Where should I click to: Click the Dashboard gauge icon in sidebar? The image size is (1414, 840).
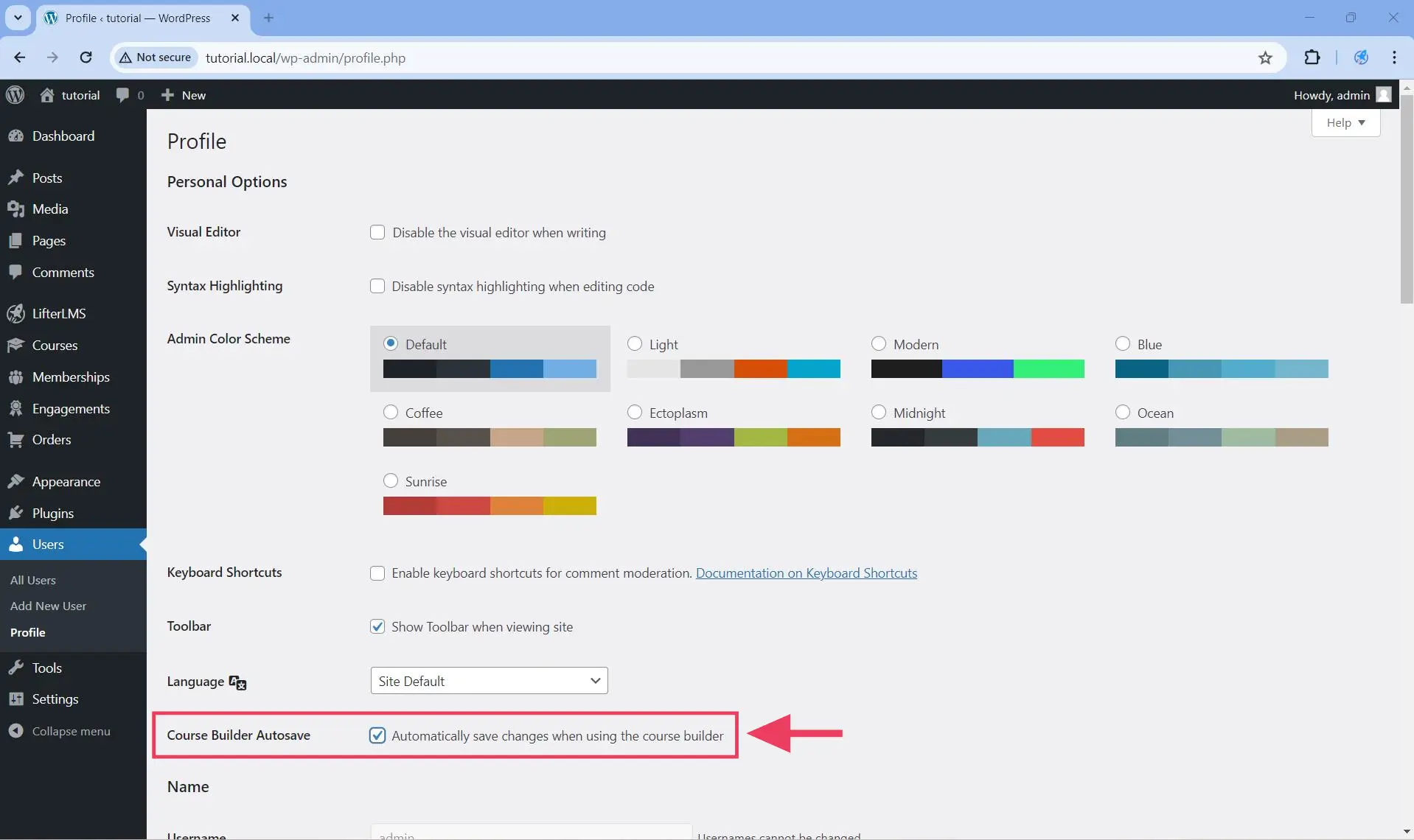15,136
